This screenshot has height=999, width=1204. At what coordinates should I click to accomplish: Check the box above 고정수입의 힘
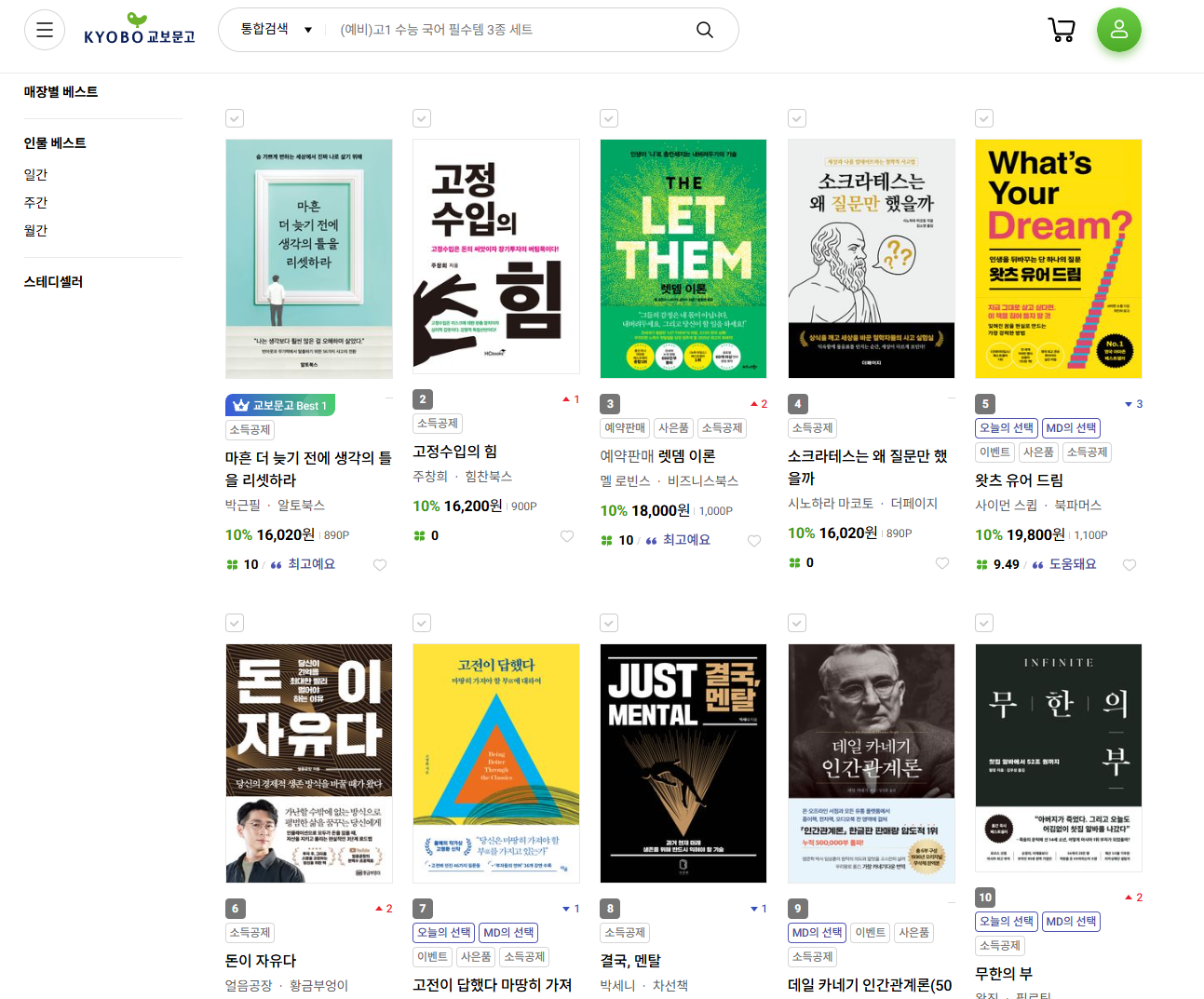(x=422, y=118)
